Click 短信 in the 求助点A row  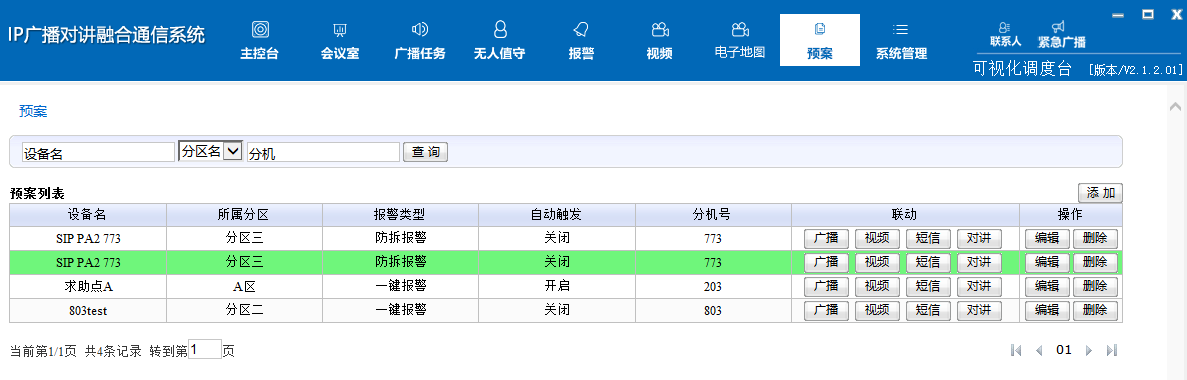(x=928, y=286)
